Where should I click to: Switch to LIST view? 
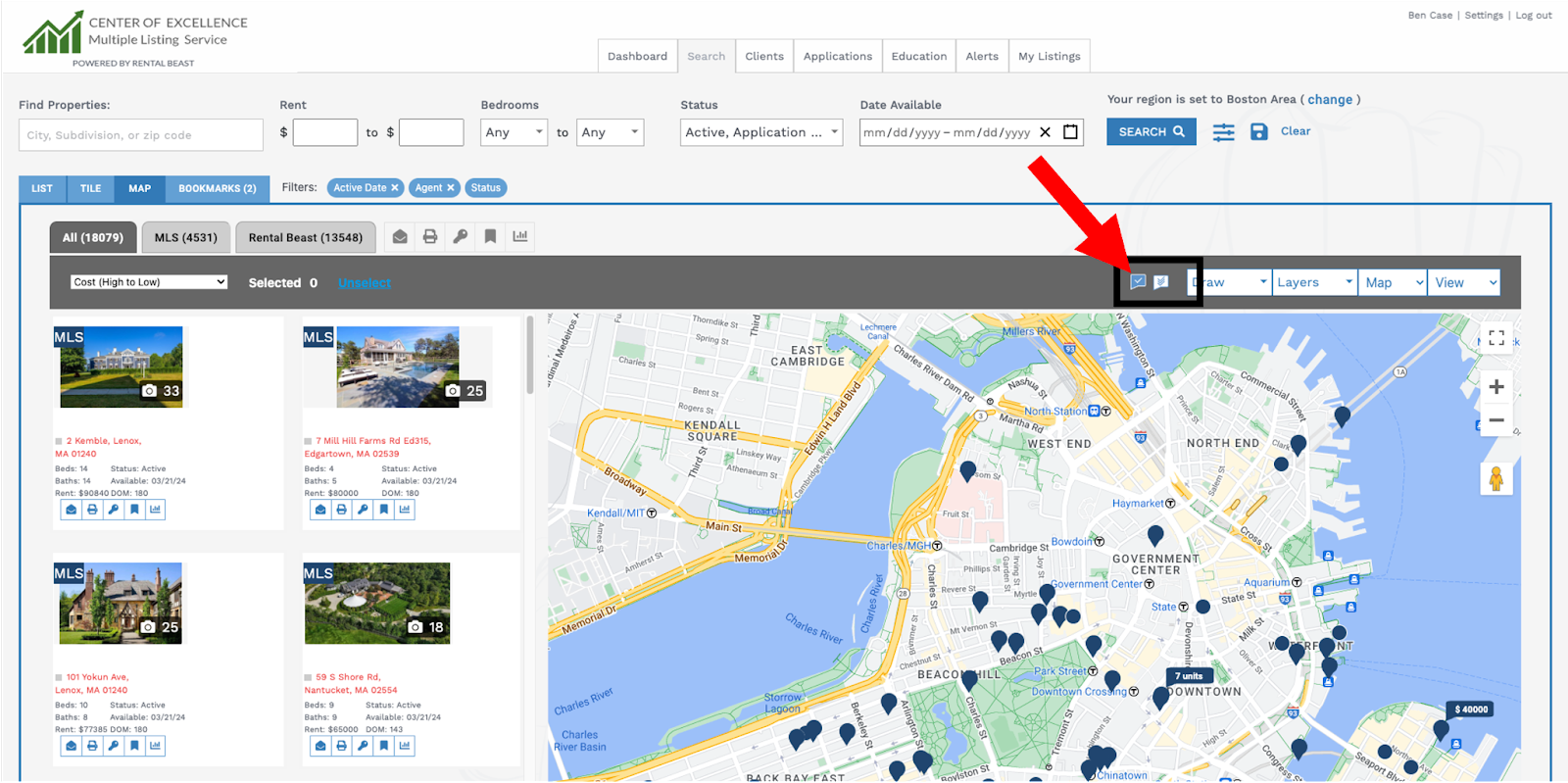[x=42, y=188]
